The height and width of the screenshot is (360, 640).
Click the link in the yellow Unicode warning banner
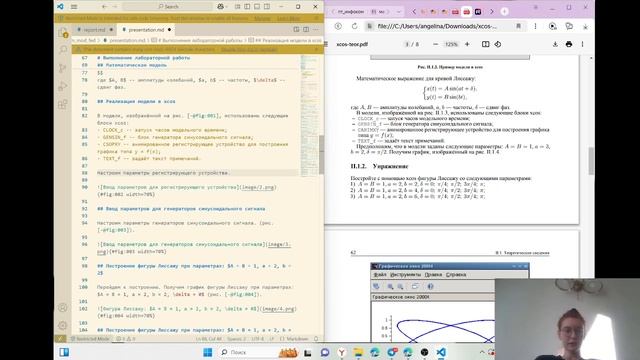pos(249,49)
